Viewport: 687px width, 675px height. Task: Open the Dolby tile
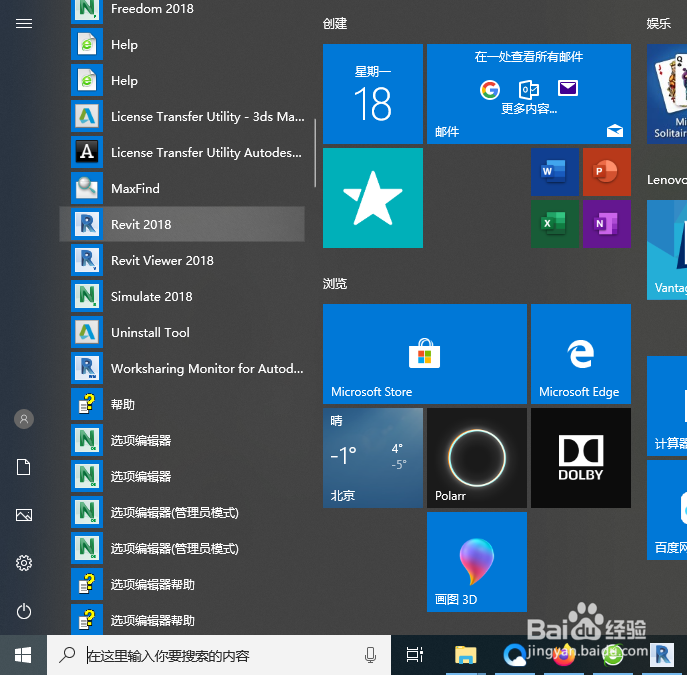point(581,458)
